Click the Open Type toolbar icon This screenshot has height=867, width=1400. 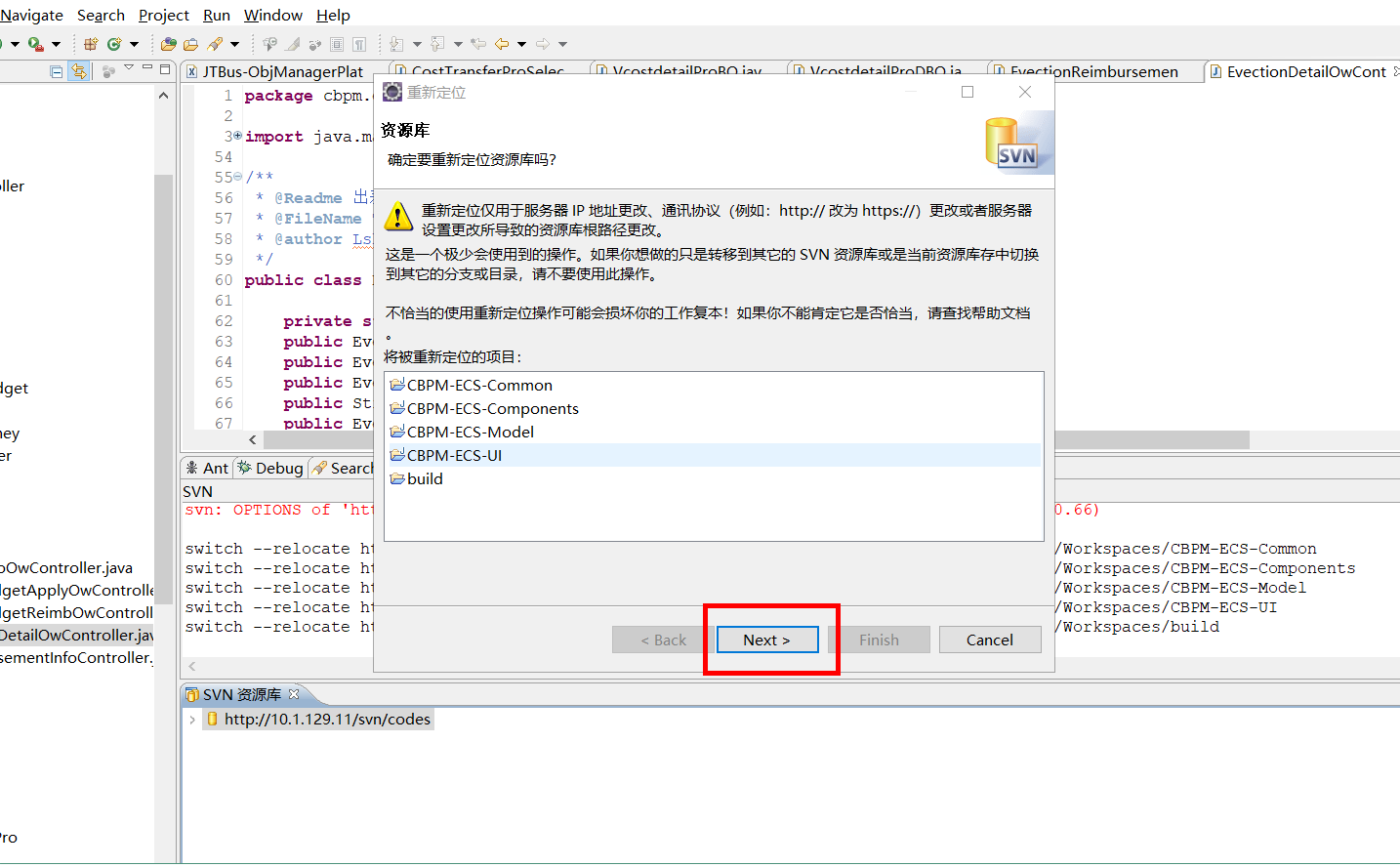168,44
